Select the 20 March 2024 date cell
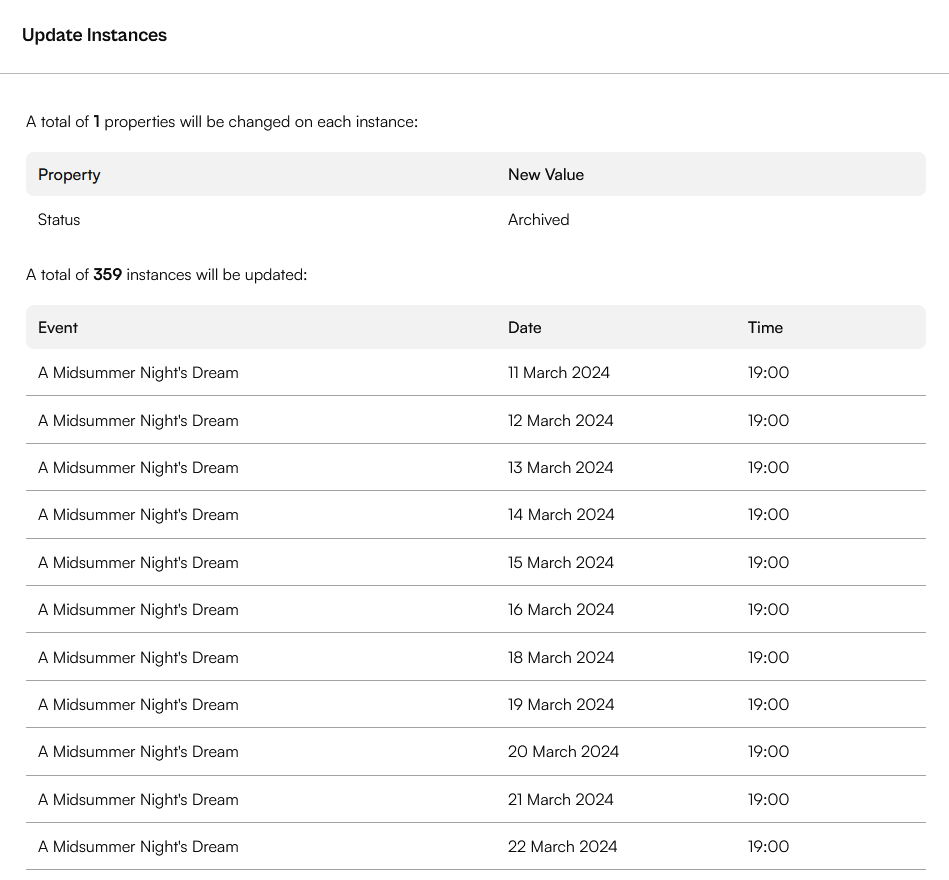The image size is (949, 880). click(x=563, y=752)
